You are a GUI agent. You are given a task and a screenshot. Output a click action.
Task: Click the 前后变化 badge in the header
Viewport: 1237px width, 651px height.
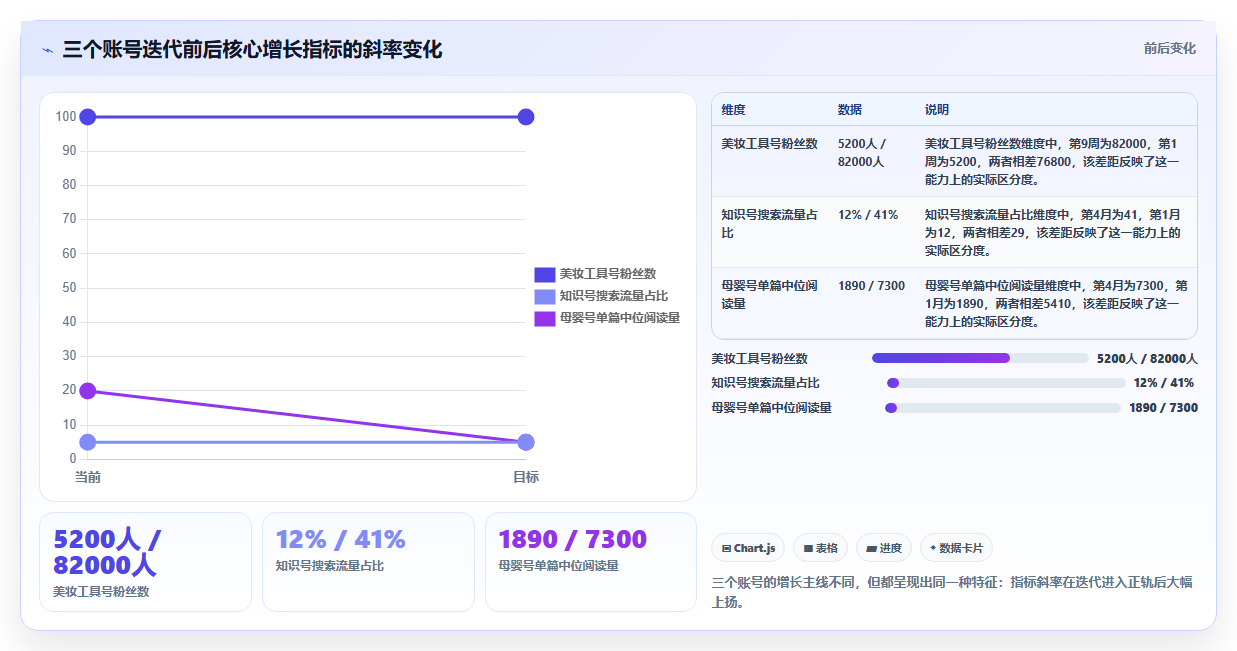[1169, 48]
